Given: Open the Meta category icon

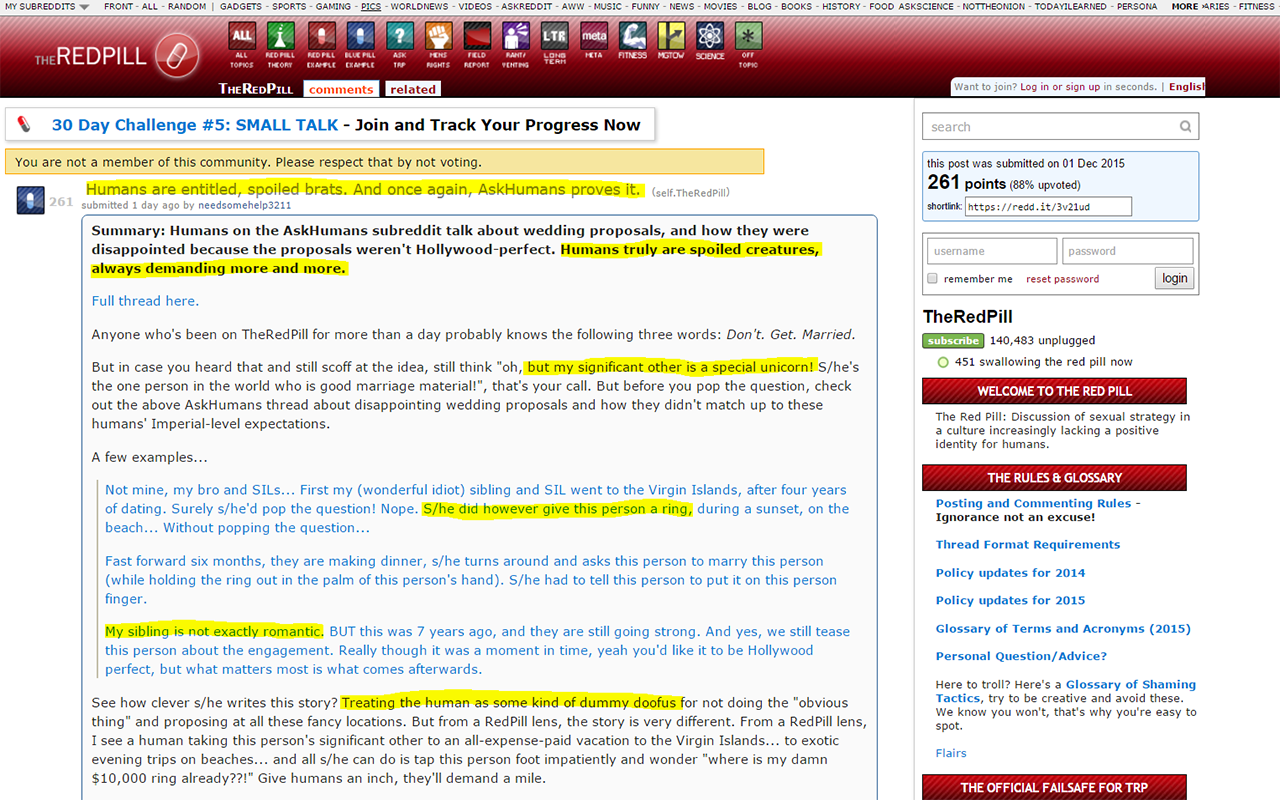Looking at the screenshot, I should click(594, 38).
